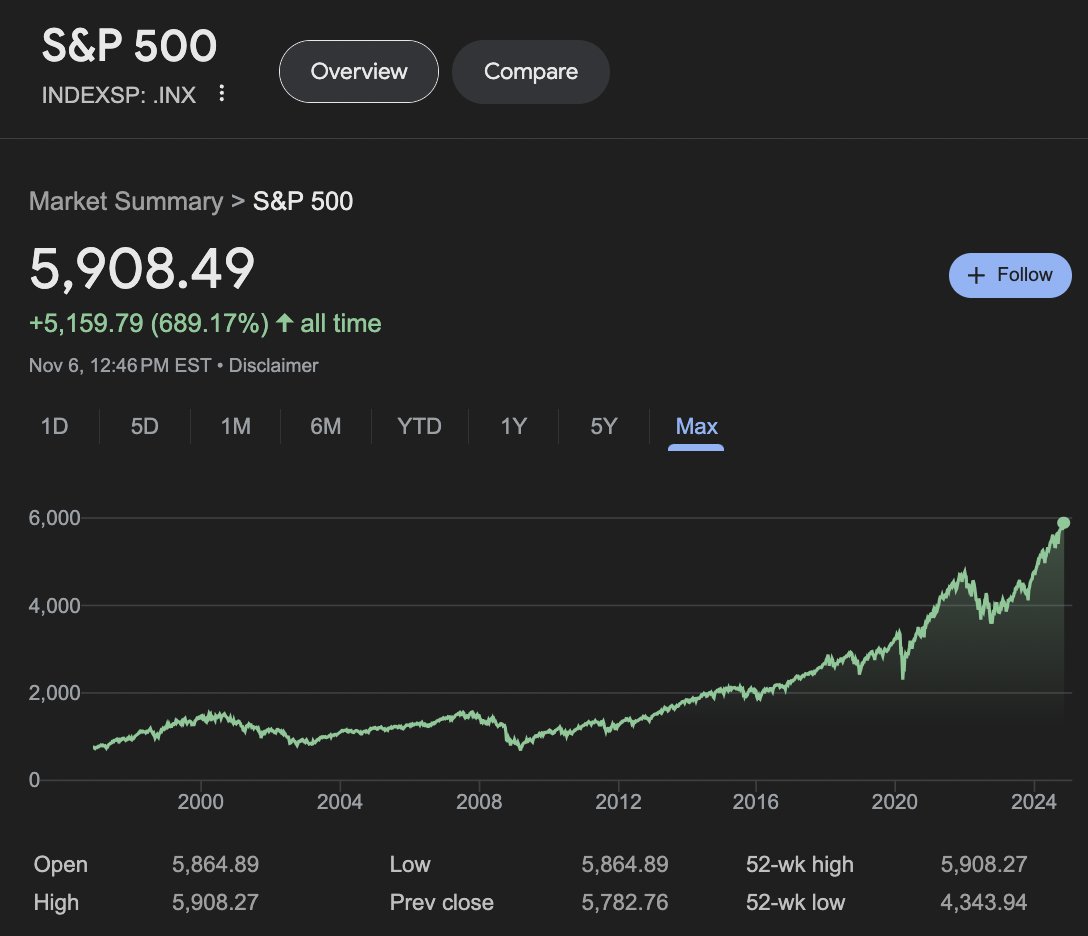Screen dimensions: 1088x936
Task: Click the Nov 6, 12:46 PM EST timestamp
Action: point(120,366)
